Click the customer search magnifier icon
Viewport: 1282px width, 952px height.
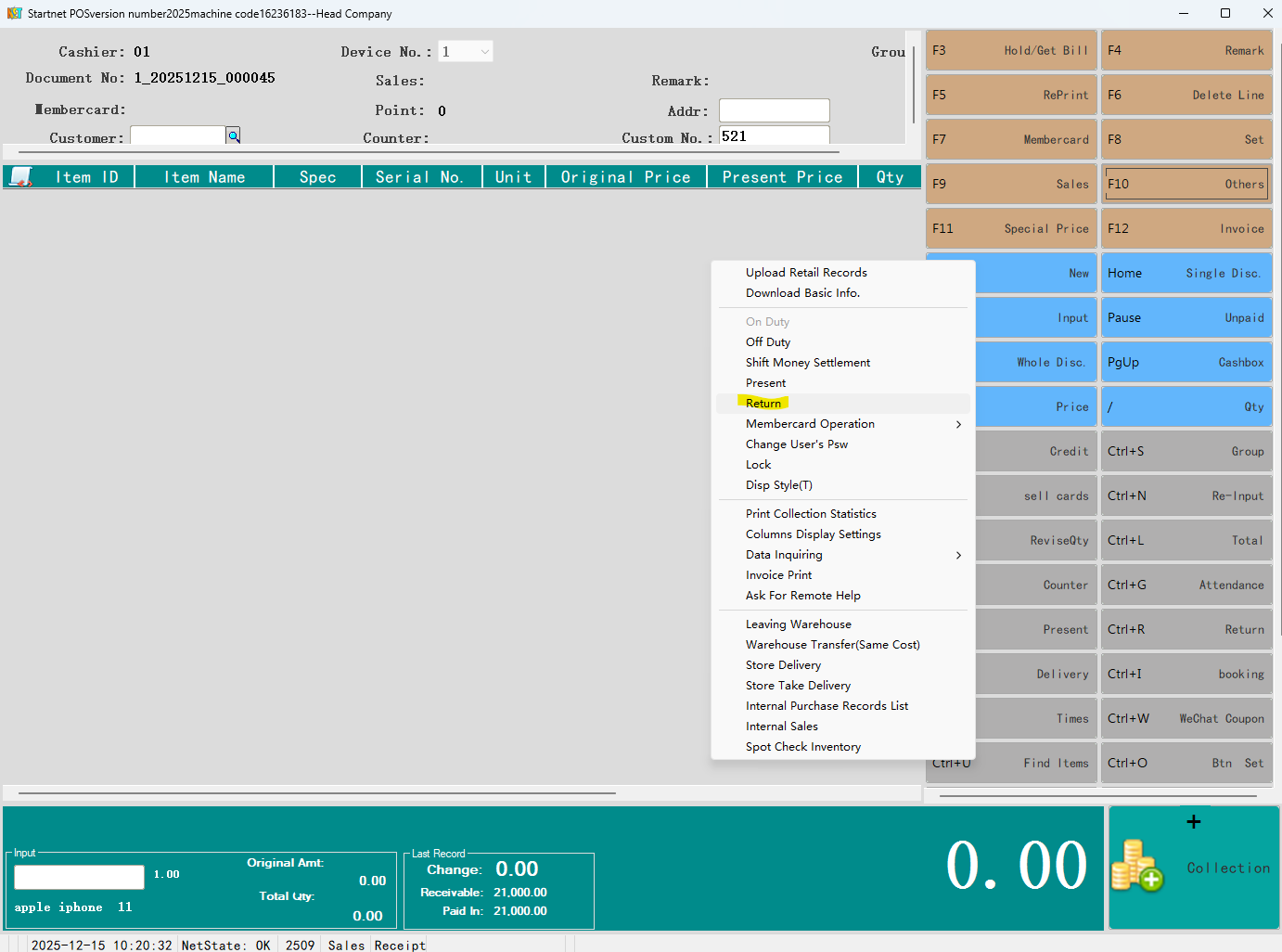pyautogui.click(x=234, y=136)
